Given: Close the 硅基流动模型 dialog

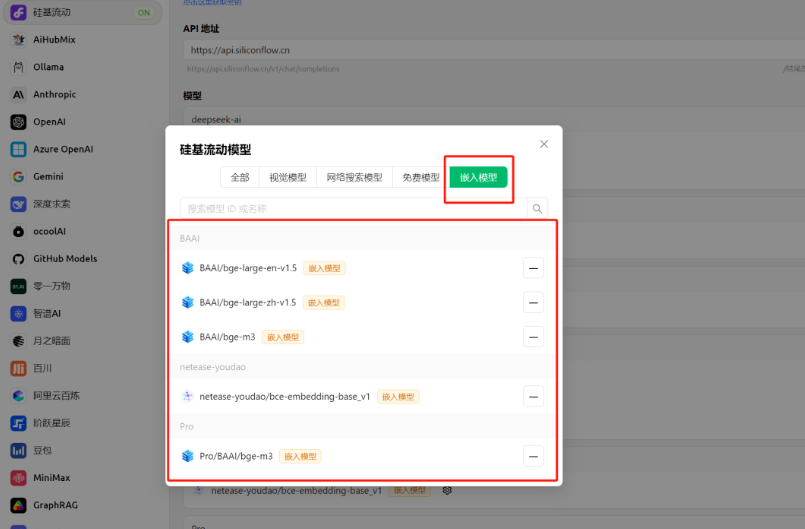Looking at the screenshot, I should click(544, 144).
